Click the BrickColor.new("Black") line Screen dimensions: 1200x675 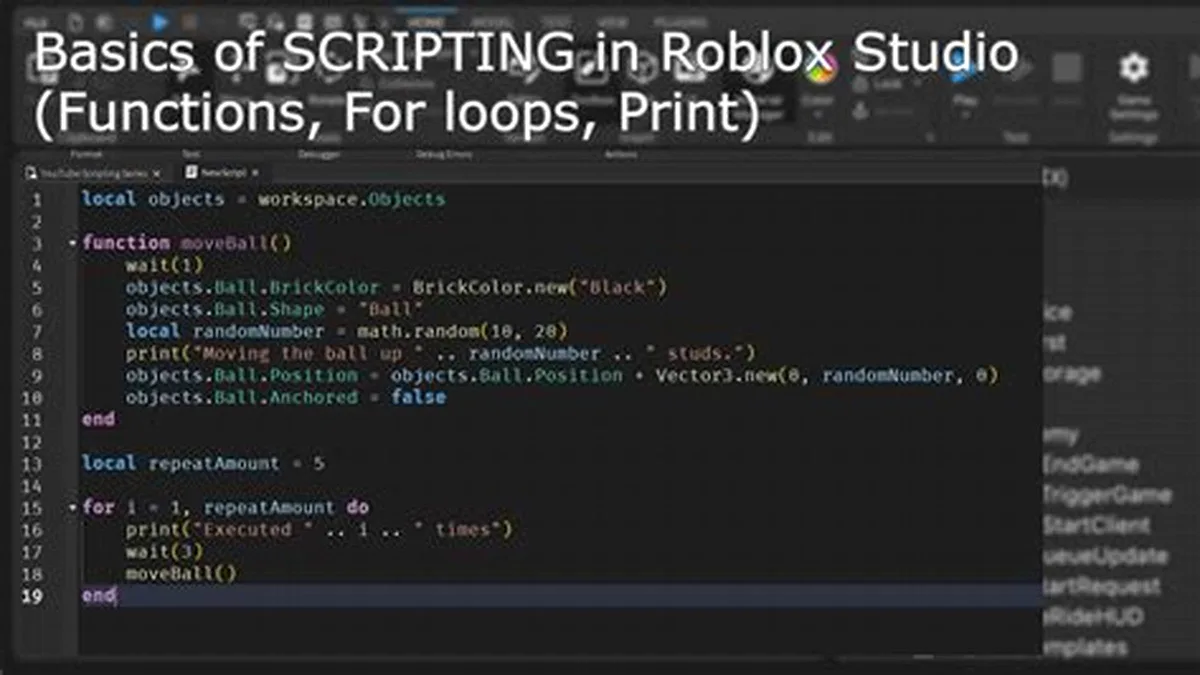click(x=396, y=287)
